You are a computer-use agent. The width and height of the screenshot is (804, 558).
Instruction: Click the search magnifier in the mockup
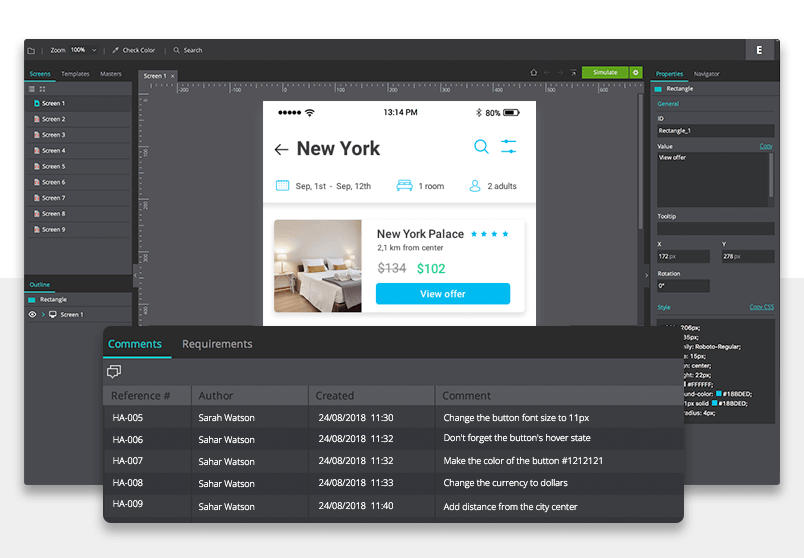(481, 147)
